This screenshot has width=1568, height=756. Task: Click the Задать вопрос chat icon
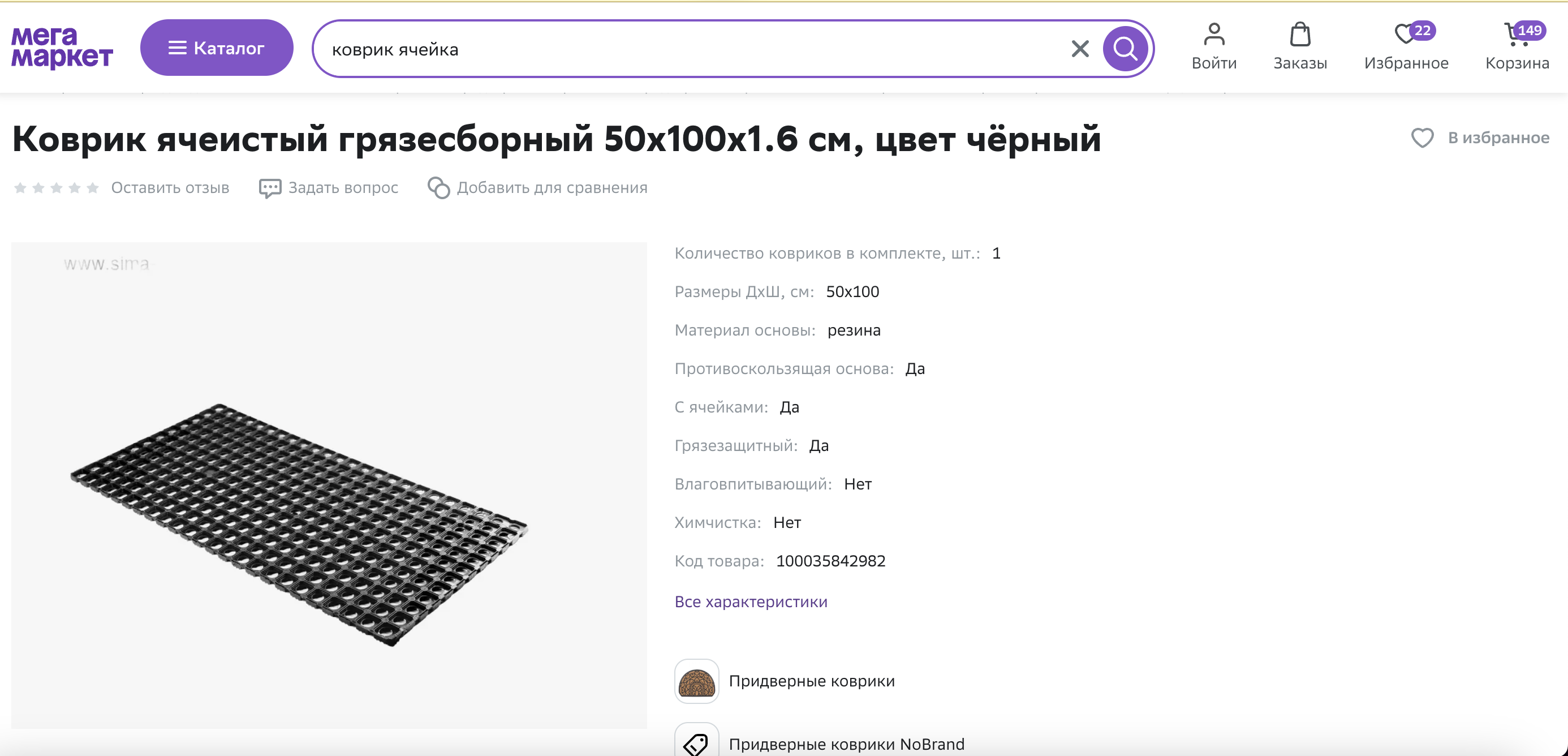(x=270, y=188)
